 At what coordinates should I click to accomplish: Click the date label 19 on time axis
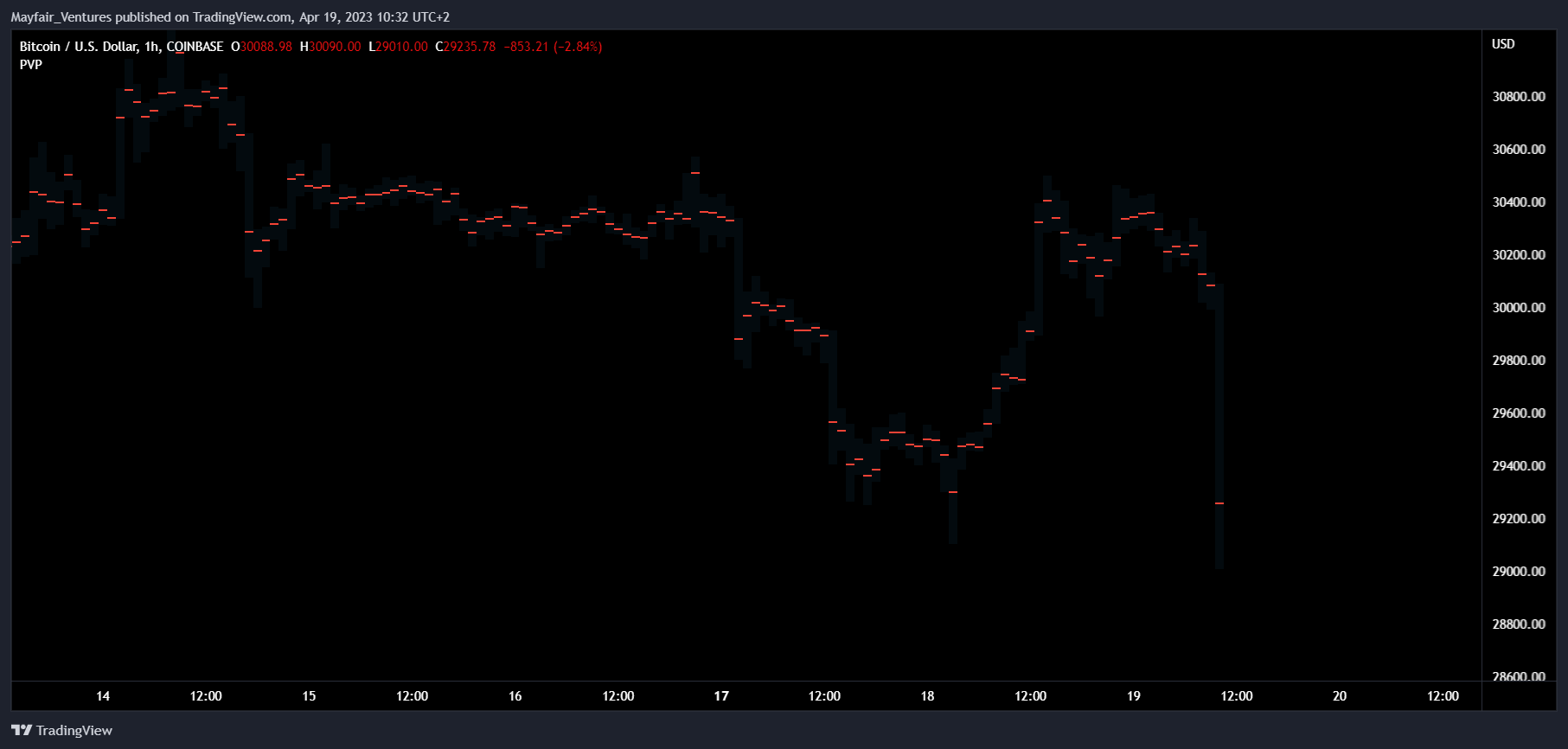[1134, 696]
